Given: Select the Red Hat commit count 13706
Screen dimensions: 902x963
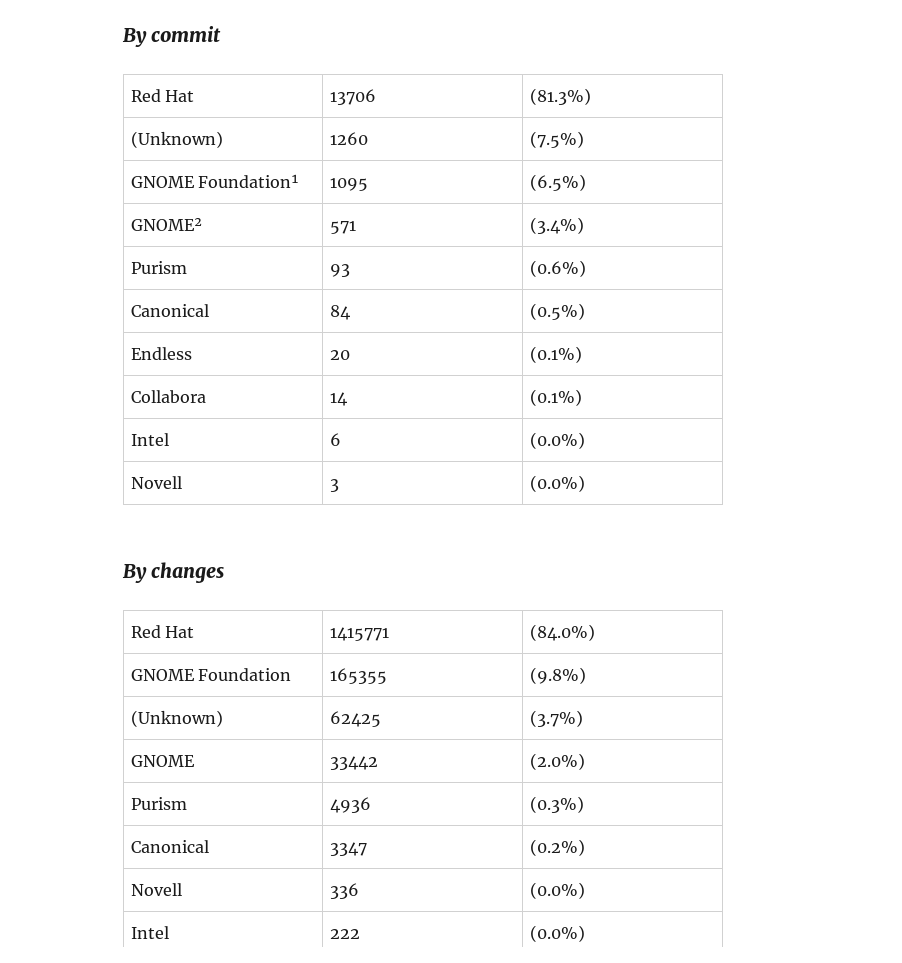Looking at the screenshot, I should [x=353, y=96].
